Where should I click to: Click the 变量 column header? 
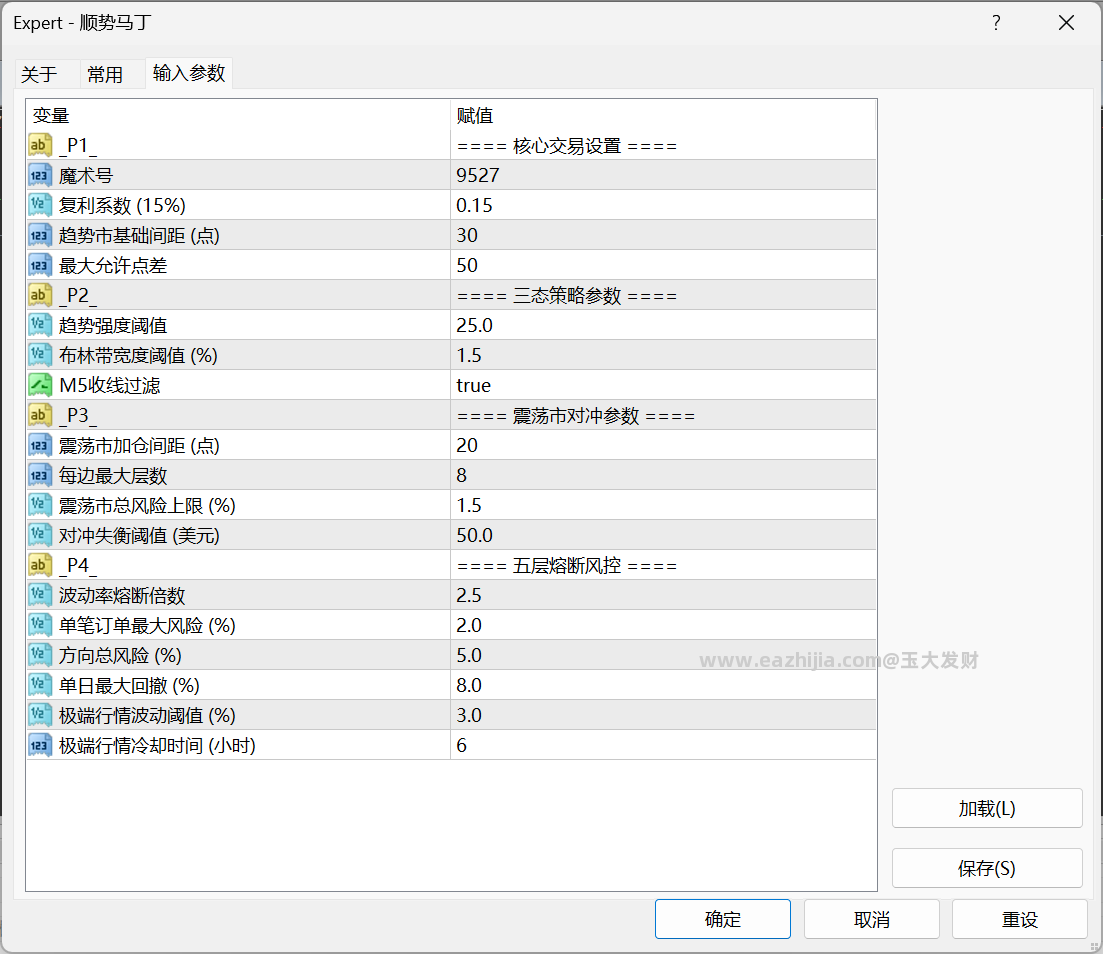238,115
